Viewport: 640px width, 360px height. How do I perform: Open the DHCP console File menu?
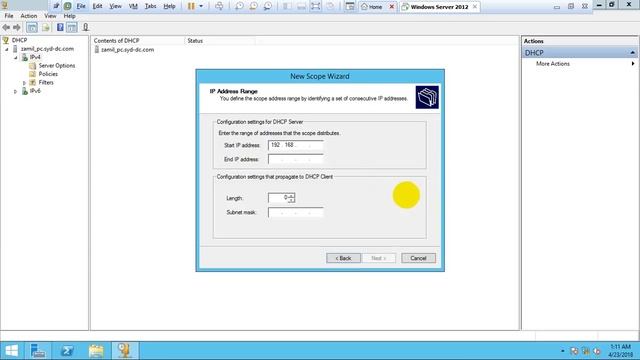tap(9, 16)
